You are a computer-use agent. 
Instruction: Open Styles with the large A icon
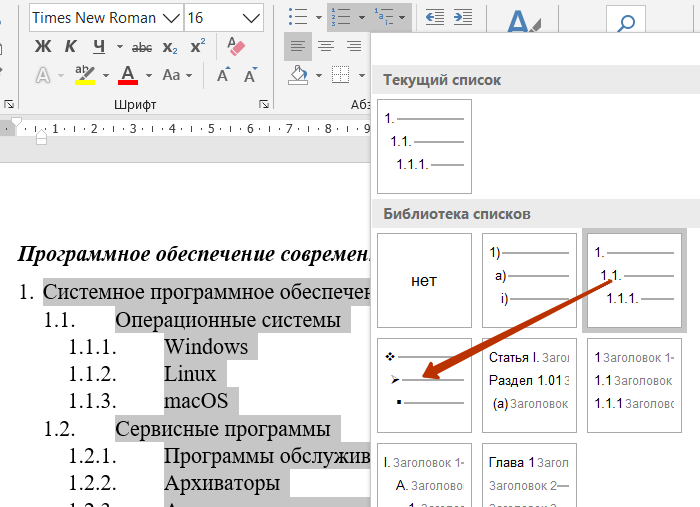click(x=522, y=21)
